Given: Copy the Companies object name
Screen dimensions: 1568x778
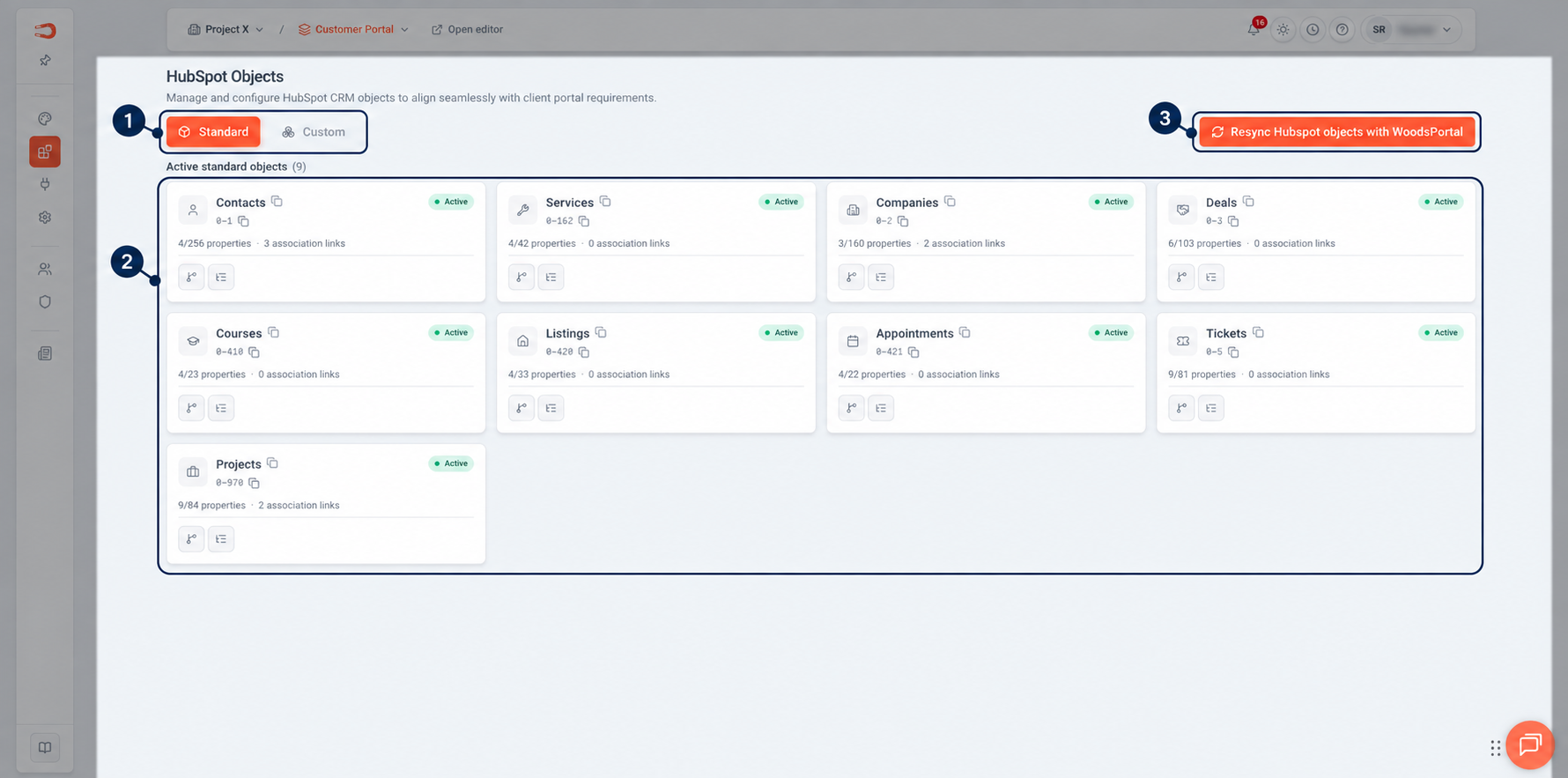Looking at the screenshot, I should coord(950,202).
